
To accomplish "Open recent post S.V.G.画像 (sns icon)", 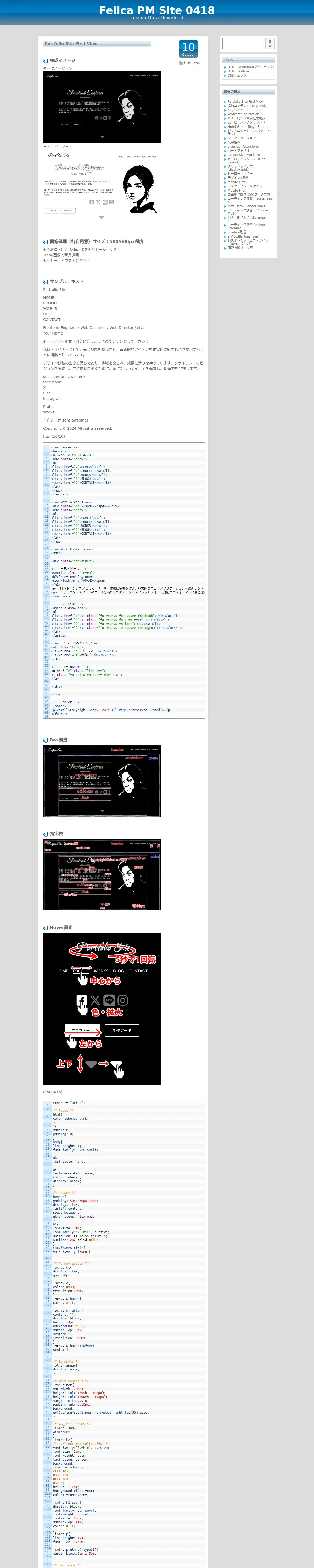I will tap(243, 236).
